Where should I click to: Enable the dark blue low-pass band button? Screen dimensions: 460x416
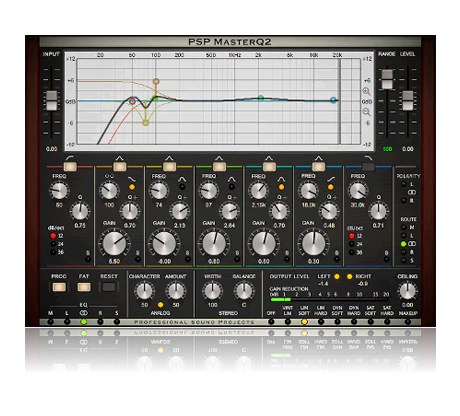point(368,166)
